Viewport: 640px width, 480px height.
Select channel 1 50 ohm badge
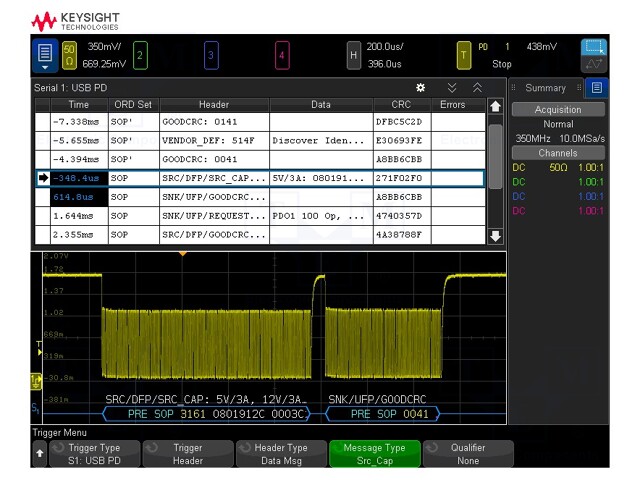(x=69, y=55)
